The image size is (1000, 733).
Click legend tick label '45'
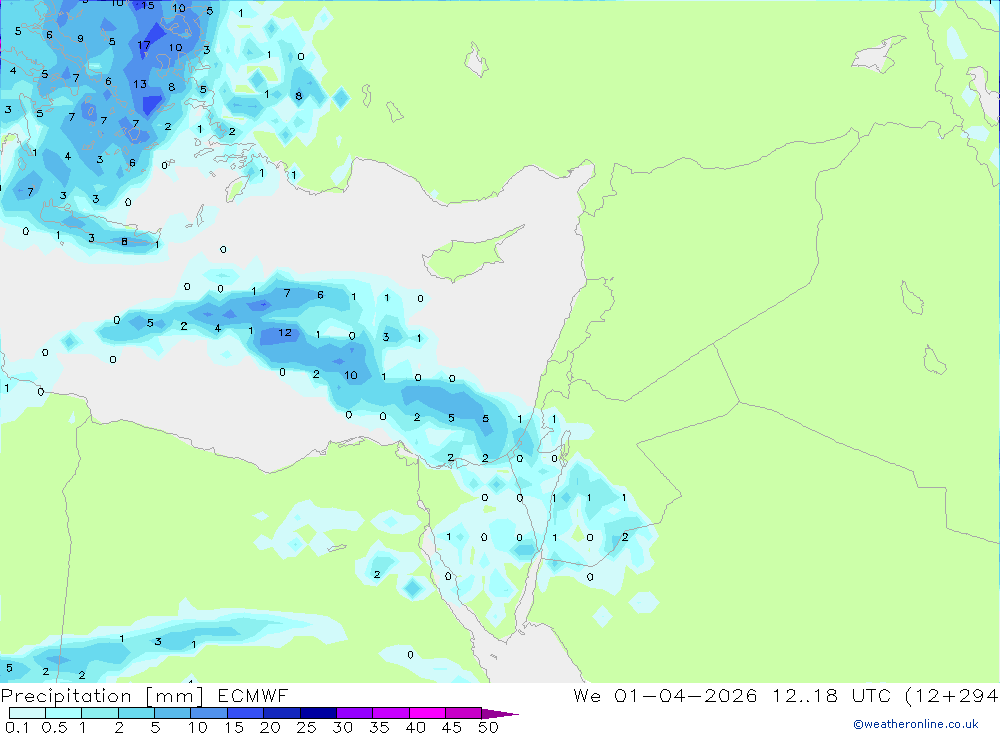point(452,727)
